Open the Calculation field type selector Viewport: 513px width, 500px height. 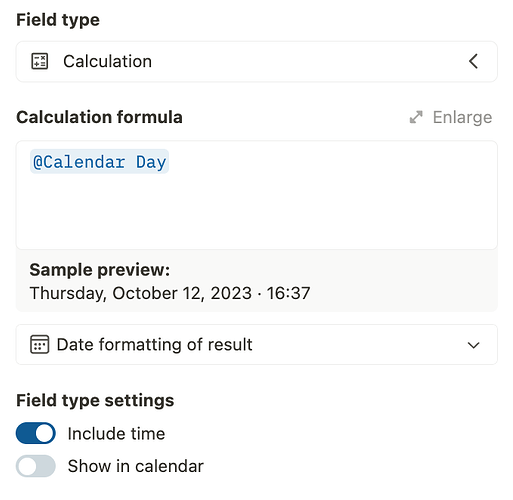pos(257,62)
